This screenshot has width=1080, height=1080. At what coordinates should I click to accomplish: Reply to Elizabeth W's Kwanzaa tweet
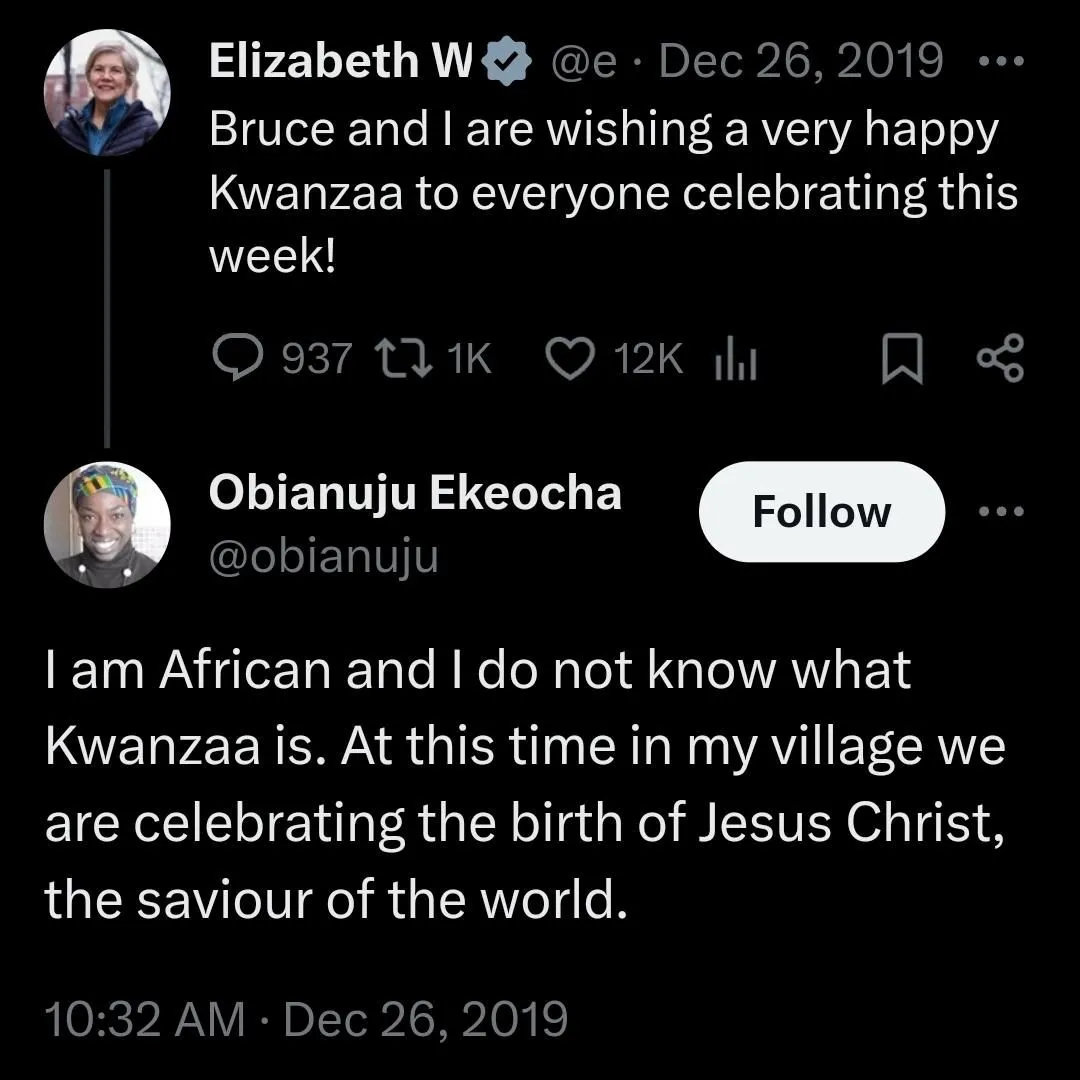pos(237,359)
